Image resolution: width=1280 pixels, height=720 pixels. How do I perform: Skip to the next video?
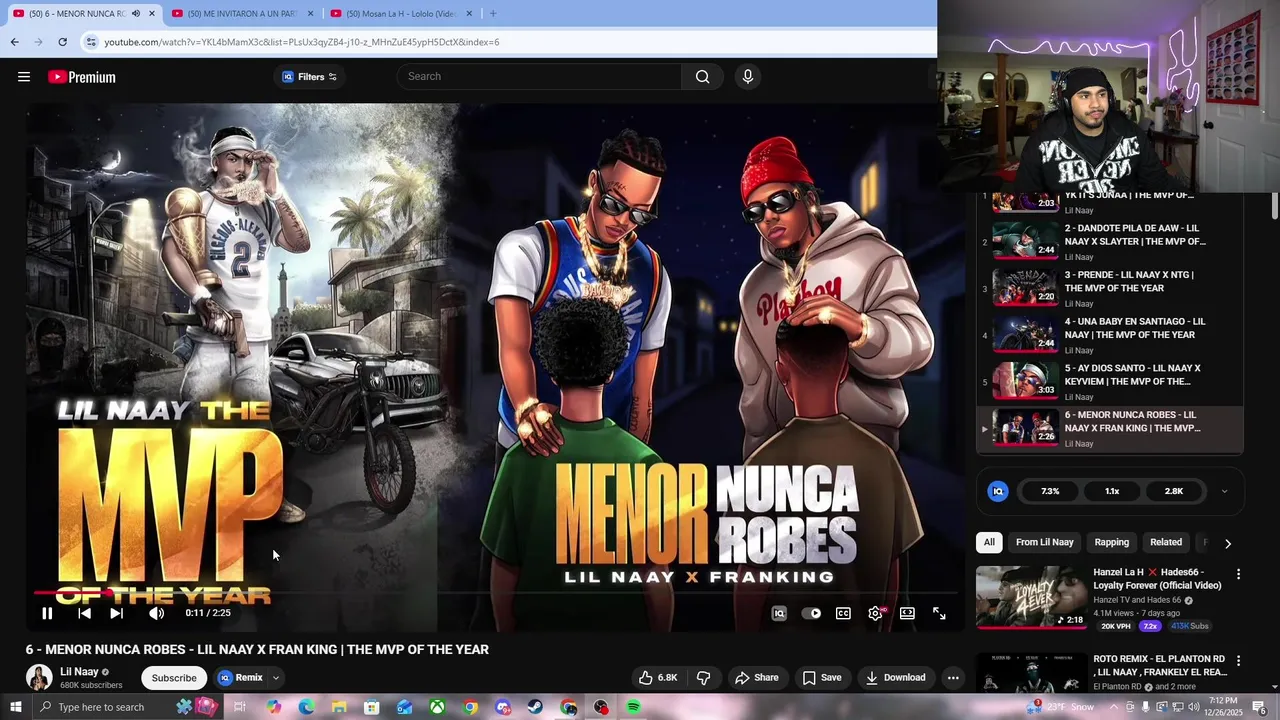click(x=116, y=613)
